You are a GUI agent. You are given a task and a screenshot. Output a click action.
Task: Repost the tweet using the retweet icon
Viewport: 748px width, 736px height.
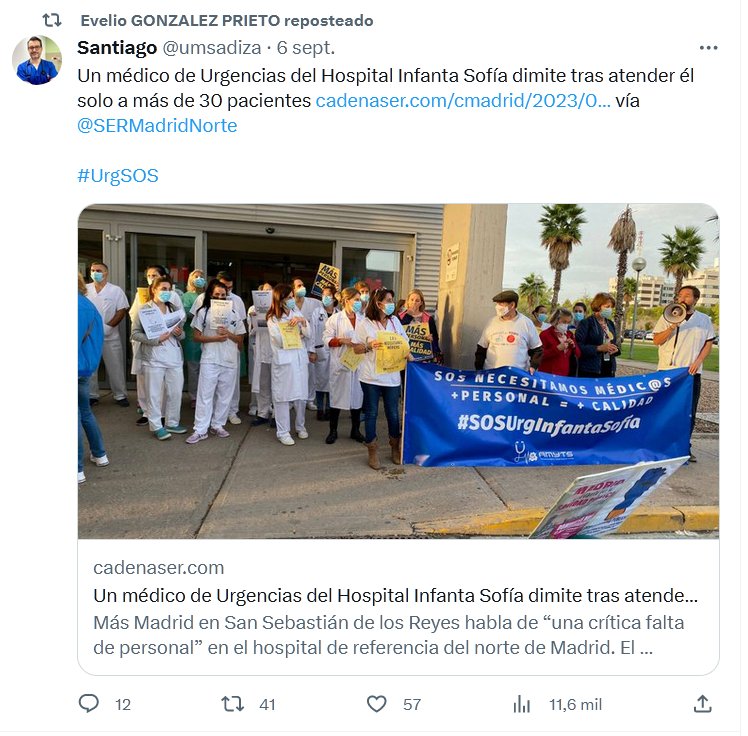(x=232, y=704)
